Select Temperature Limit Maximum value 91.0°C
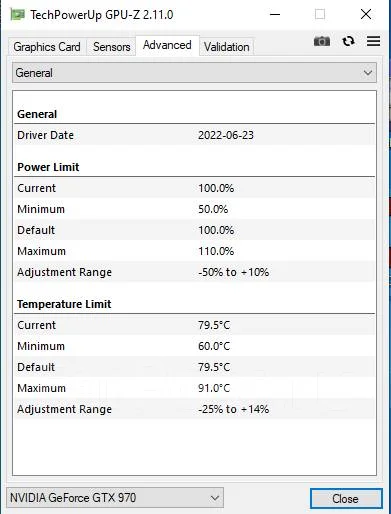This screenshot has height=514, width=391. click(214, 388)
